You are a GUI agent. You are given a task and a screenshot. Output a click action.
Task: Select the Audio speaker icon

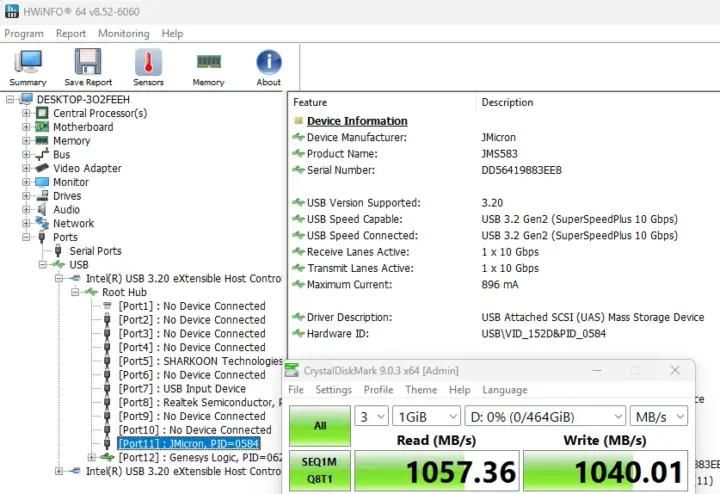click(42, 209)
